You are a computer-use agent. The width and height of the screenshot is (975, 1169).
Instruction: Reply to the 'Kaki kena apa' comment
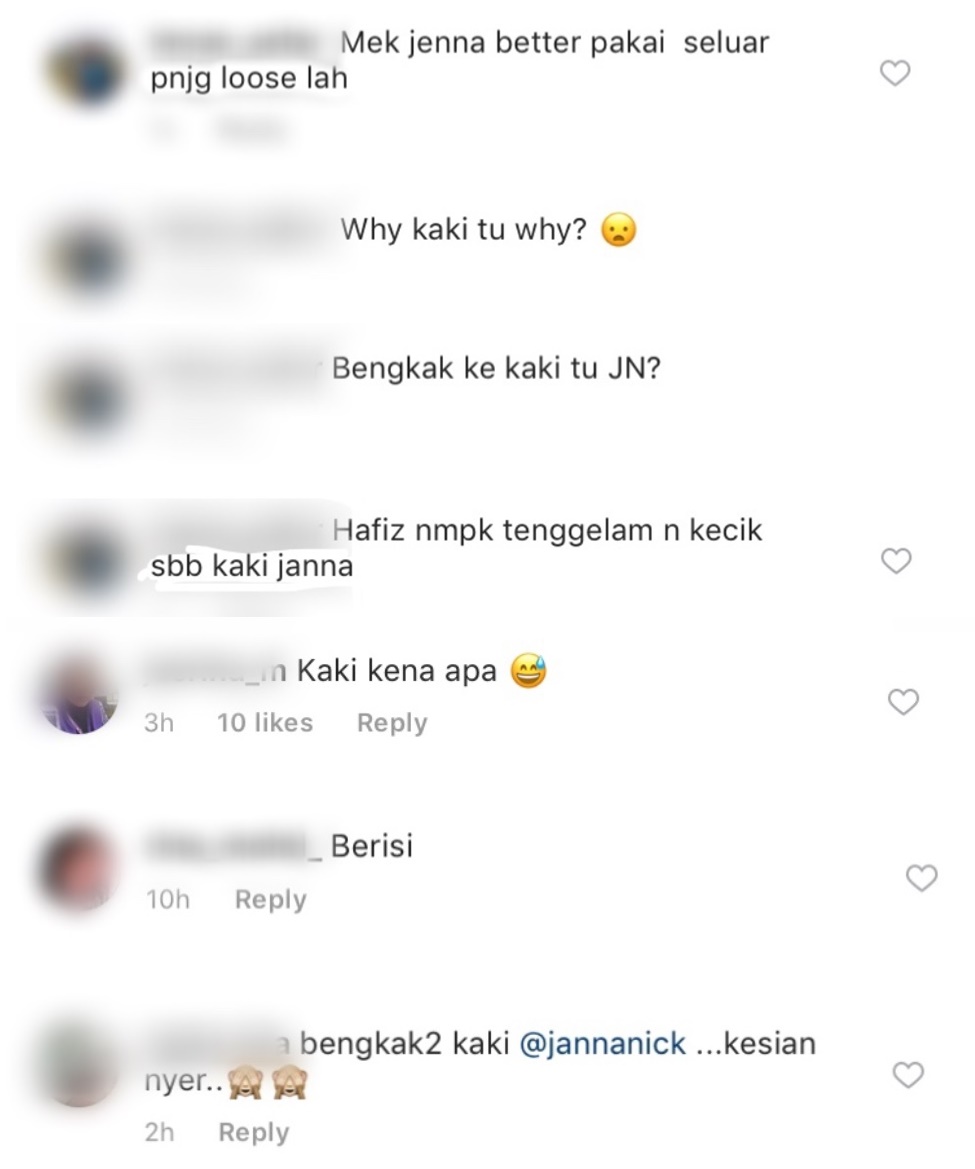click(392, 722)
